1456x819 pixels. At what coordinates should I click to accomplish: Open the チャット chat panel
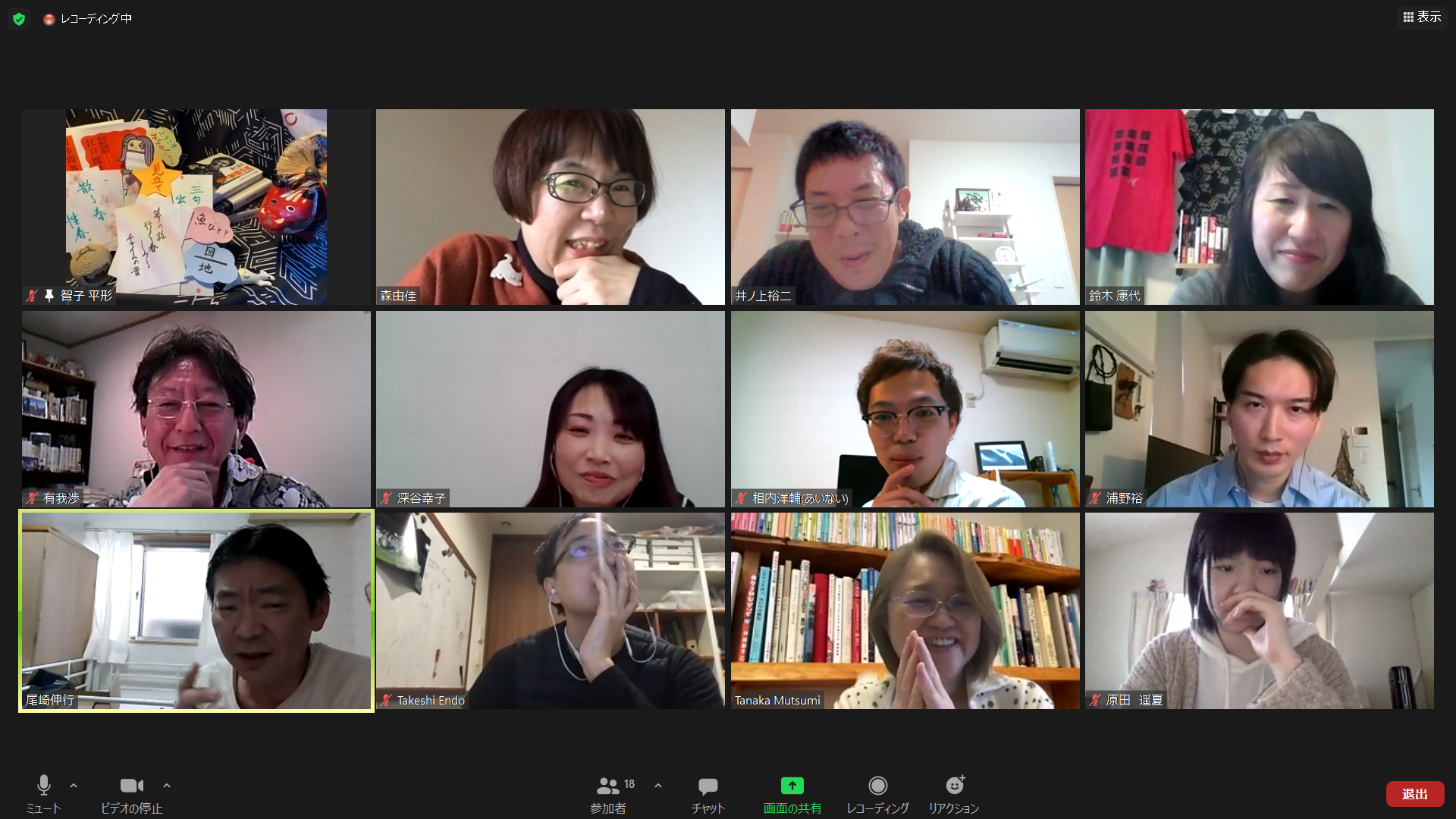click(708, 794)
